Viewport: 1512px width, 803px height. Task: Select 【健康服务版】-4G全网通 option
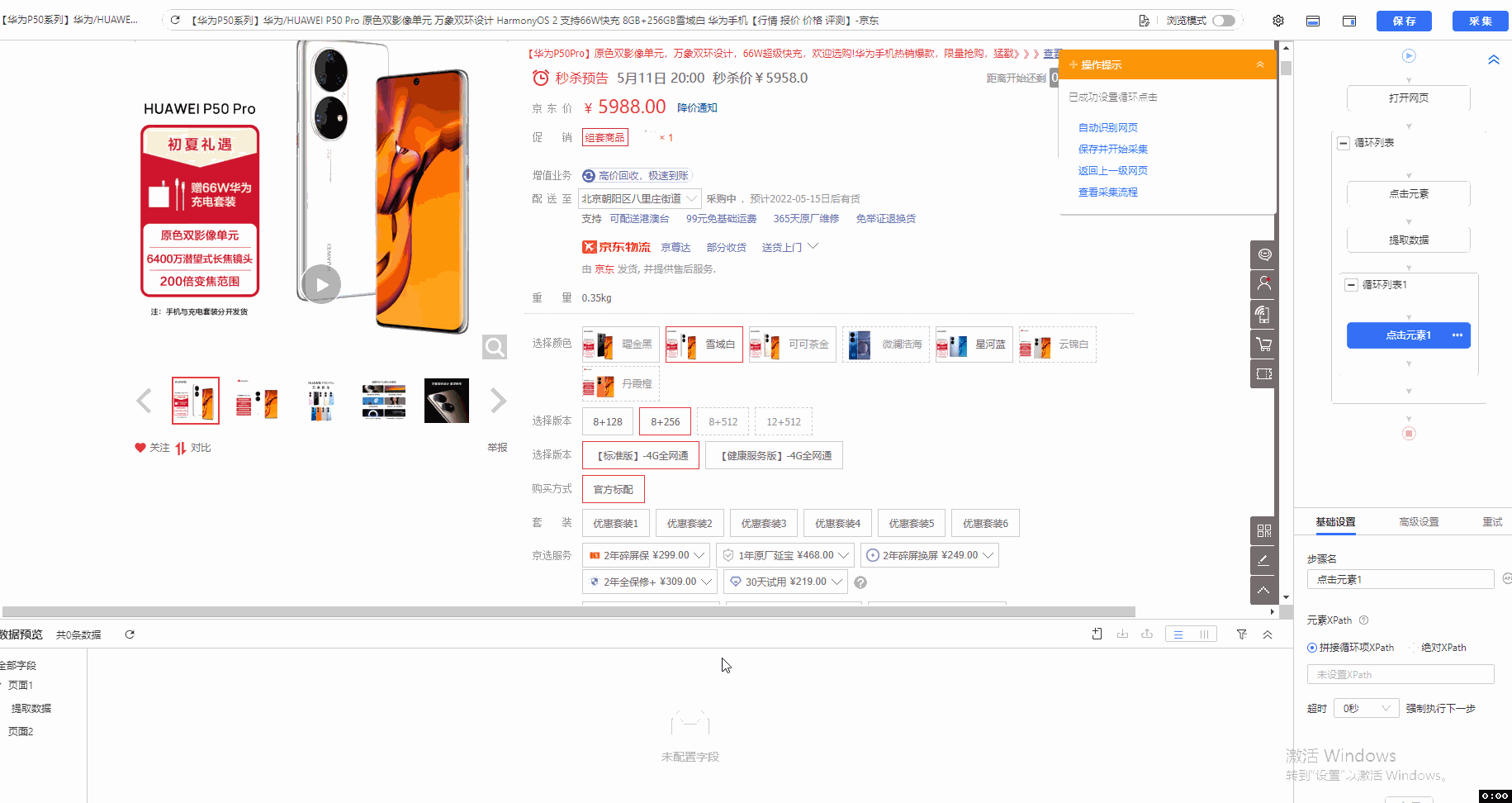coord(775,455)
